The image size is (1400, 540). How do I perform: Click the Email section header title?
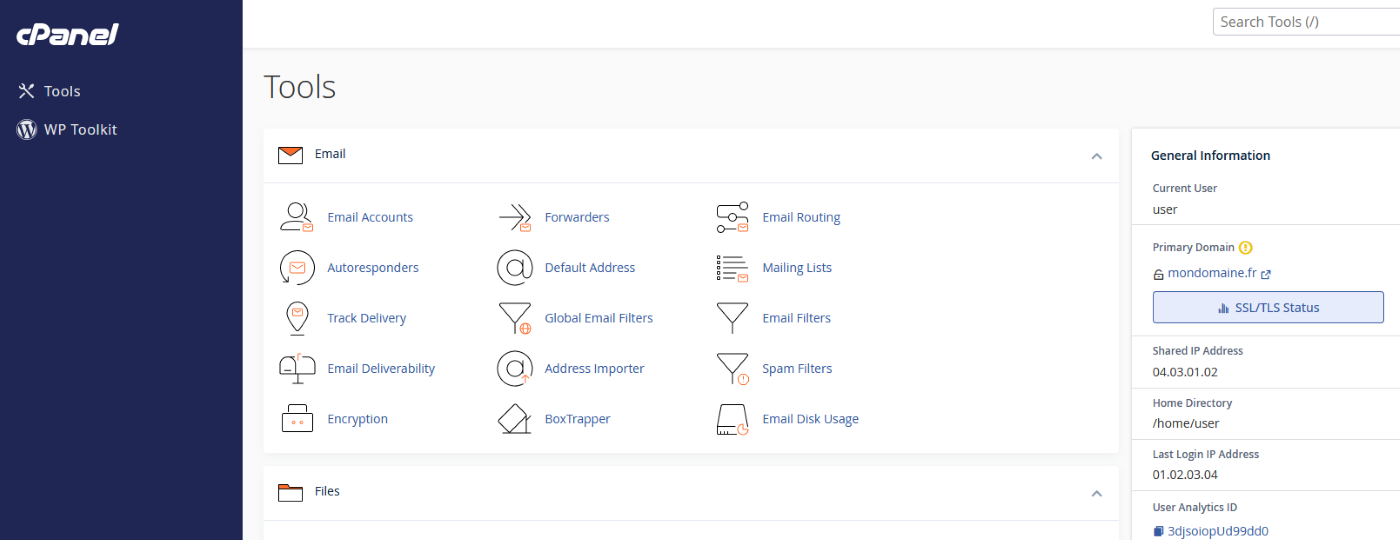click(330, 154)
